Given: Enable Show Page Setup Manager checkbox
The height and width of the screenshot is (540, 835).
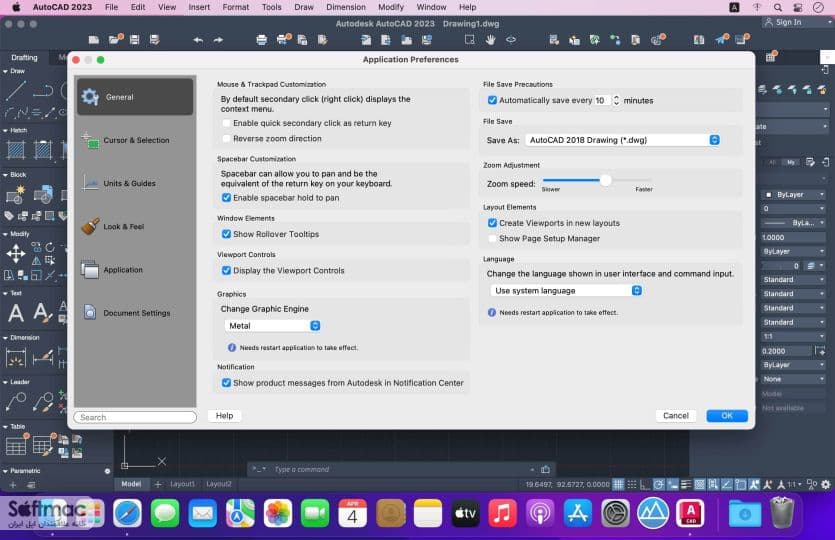Looking at the screenshot, I should [492, 239].
